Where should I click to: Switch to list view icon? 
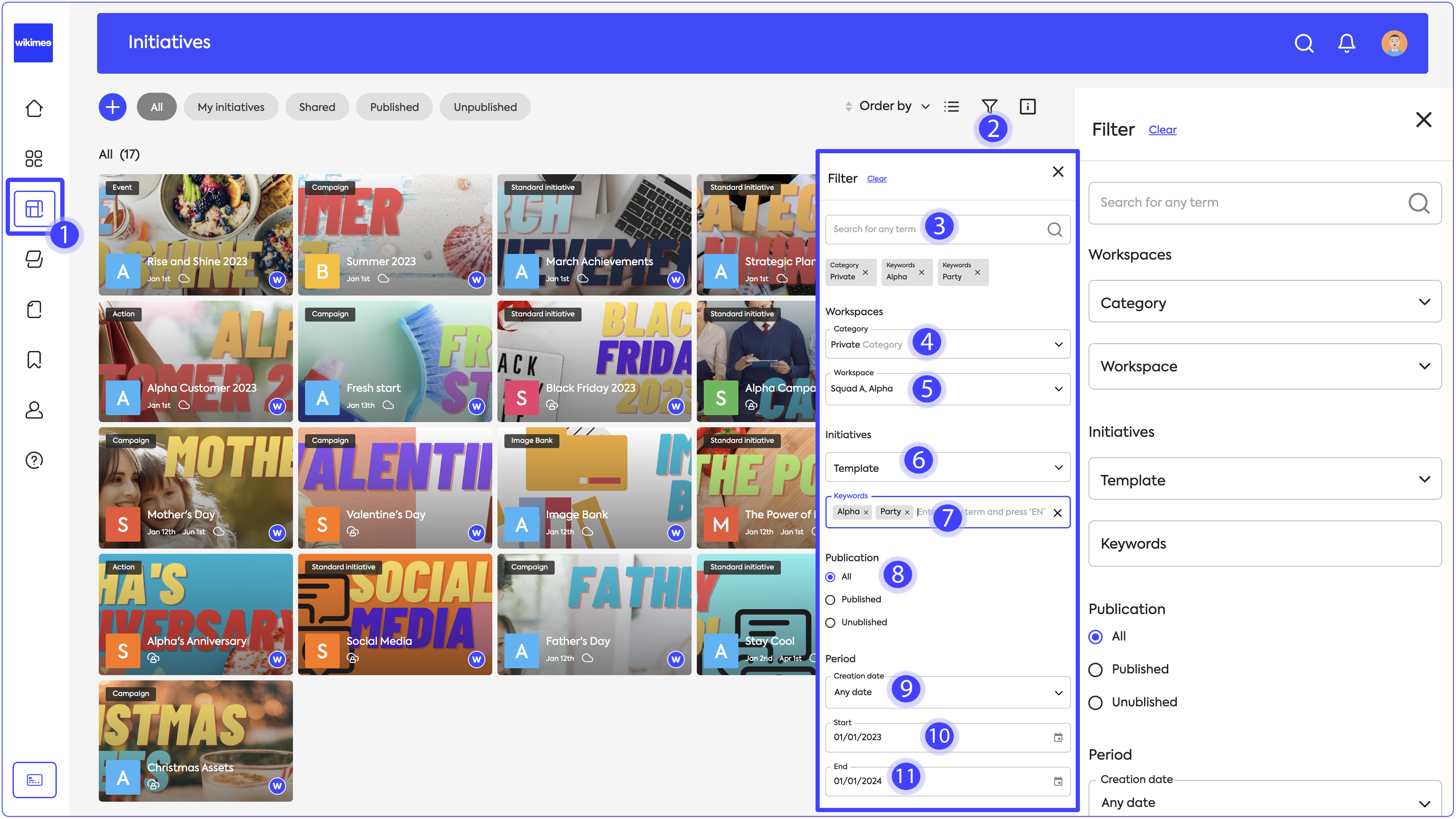951,106
